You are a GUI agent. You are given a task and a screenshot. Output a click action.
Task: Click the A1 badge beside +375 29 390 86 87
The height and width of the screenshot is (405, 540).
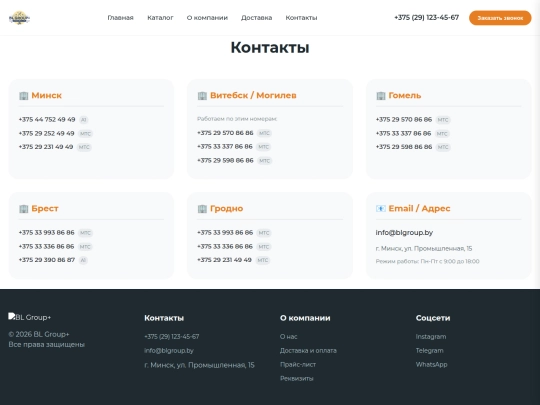[83, 260]
